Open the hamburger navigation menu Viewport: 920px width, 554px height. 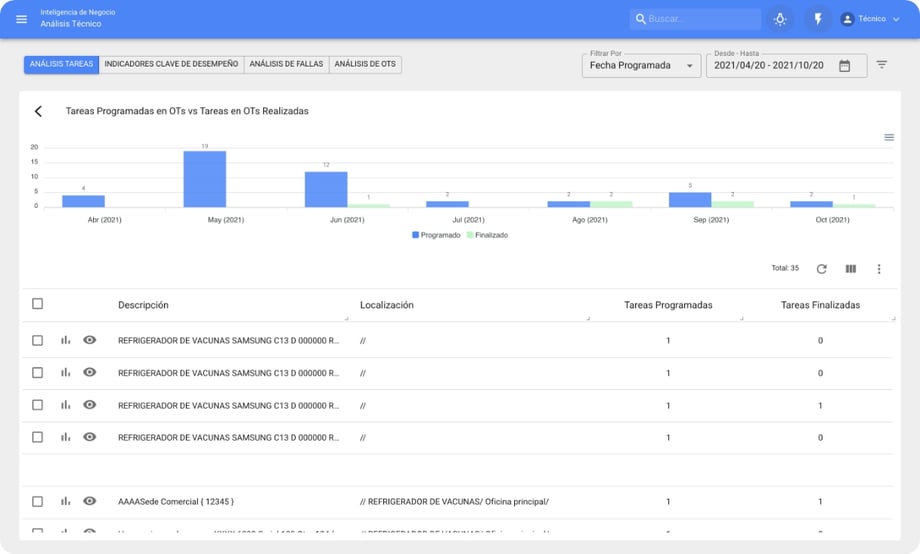click(x=22, y=19)
